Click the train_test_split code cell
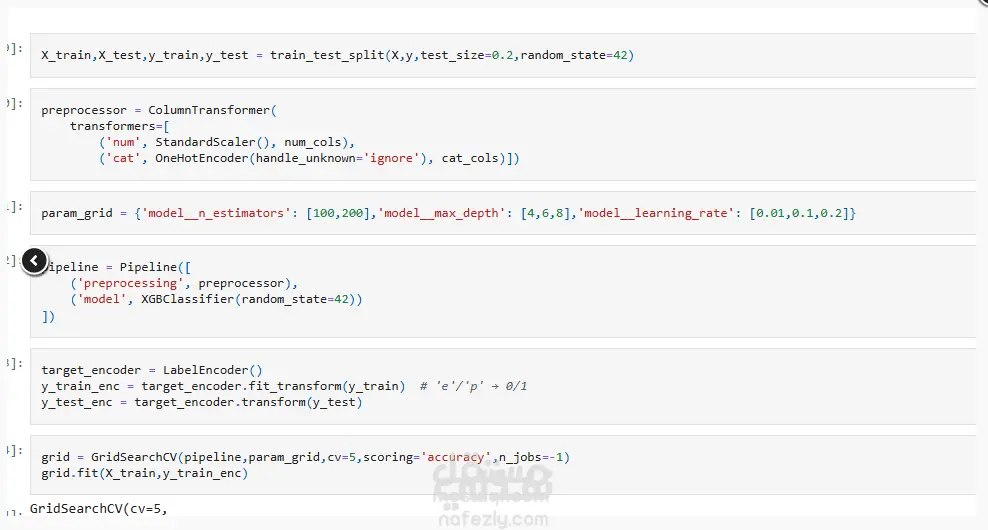This screenshot has width=988, height=530. (503, 55)
